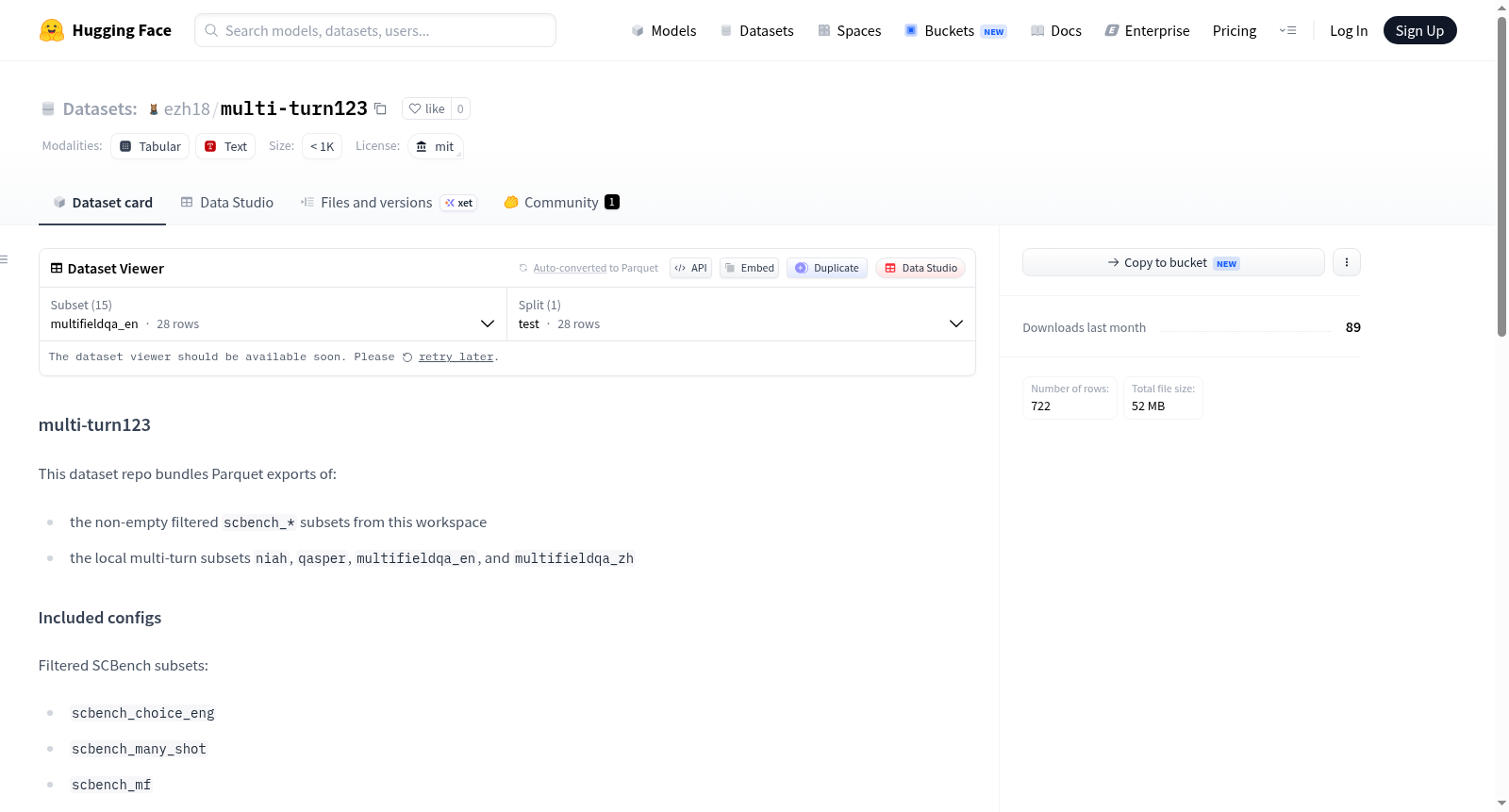Viewport: 1509px width, 812px height.
Task: Click the scbench_choice_eng list item
Action: pyautogui.click(x=143, y=713)
